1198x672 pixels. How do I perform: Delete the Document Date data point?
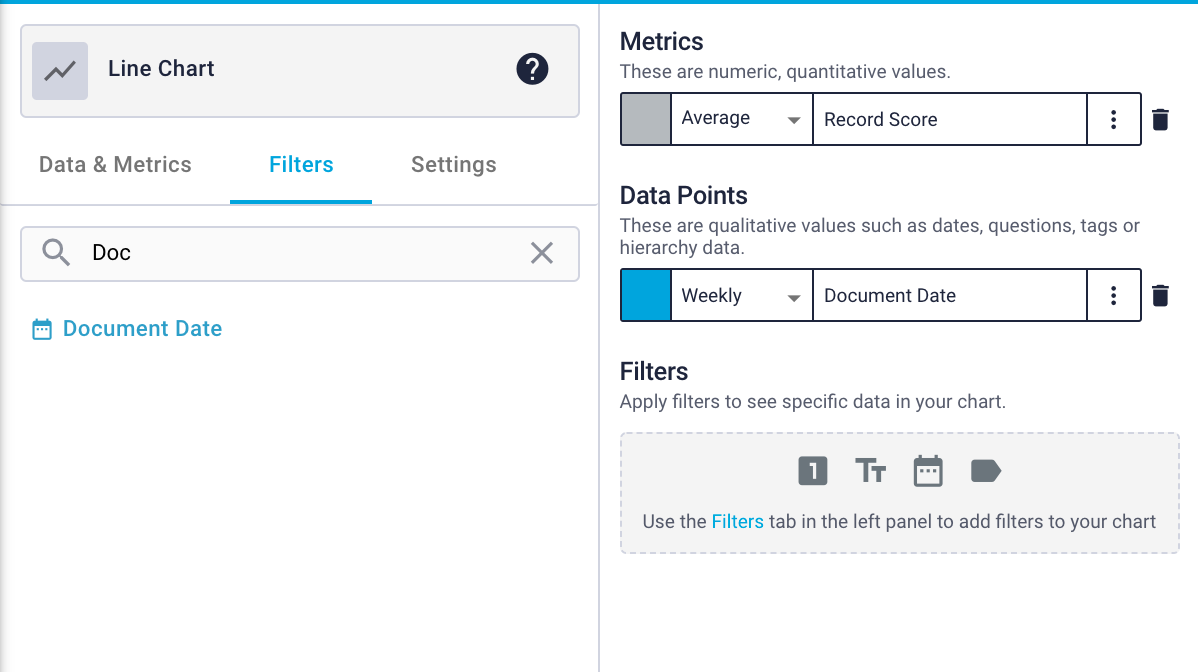tap(1160, 295)
